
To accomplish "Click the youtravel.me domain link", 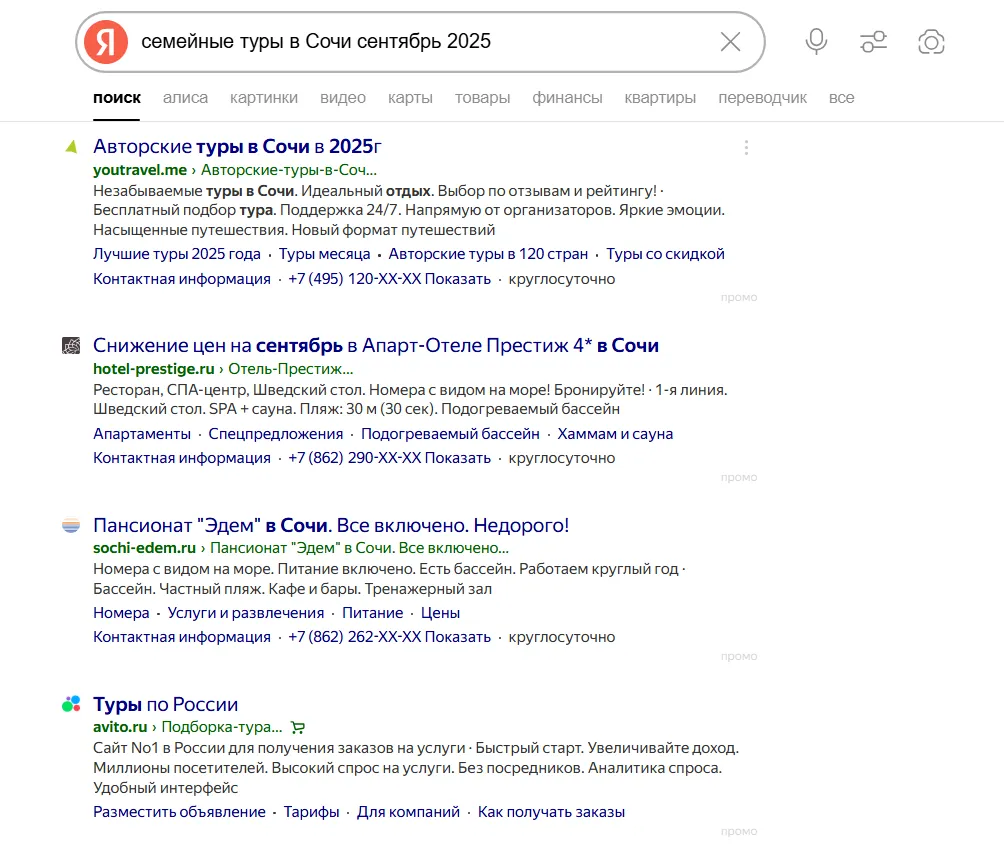I will click(140, 170).
